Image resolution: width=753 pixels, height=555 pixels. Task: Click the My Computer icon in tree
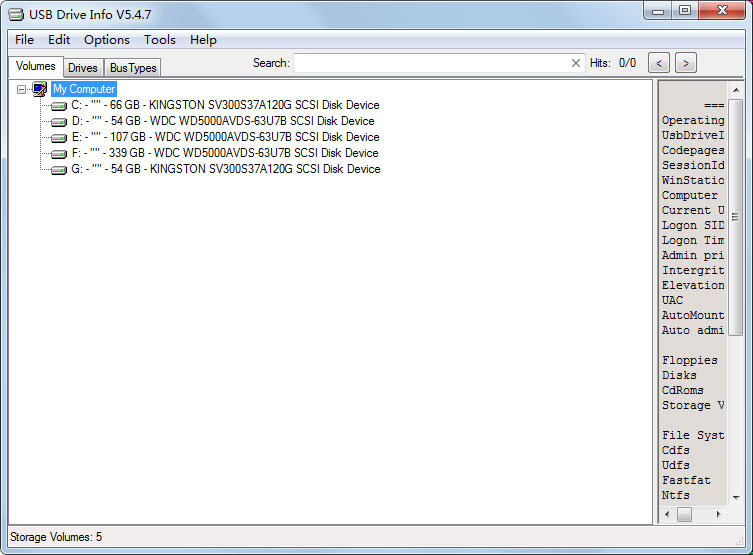39,89
